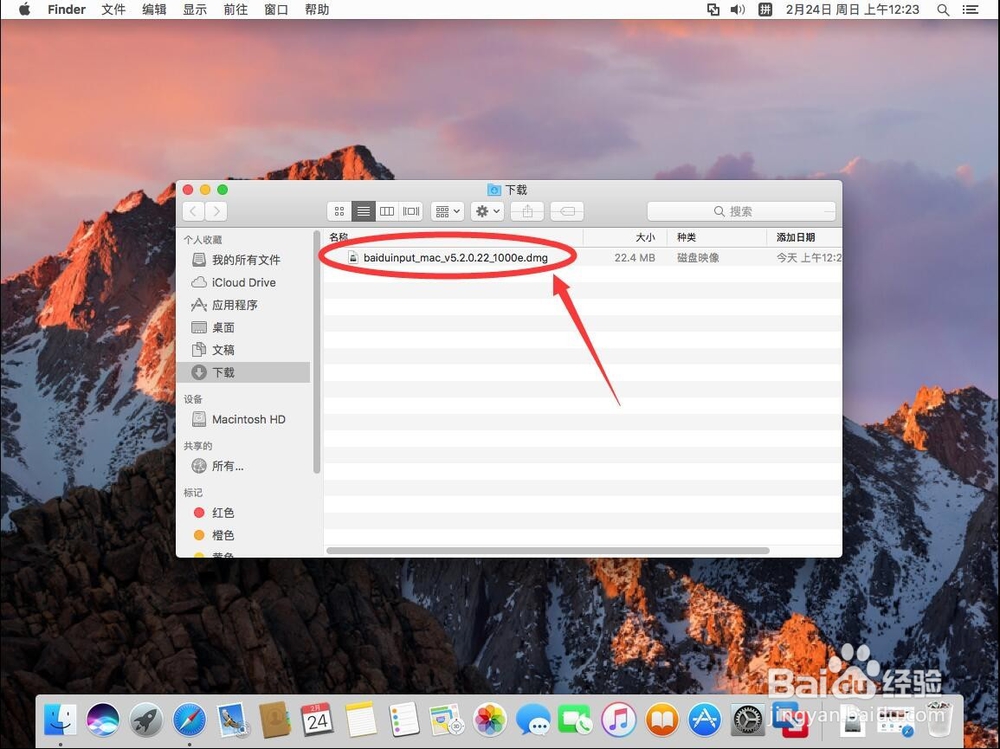The image size is (1000, 749).
Task: Open Reminders from the Dock
Action: (404, 720)
